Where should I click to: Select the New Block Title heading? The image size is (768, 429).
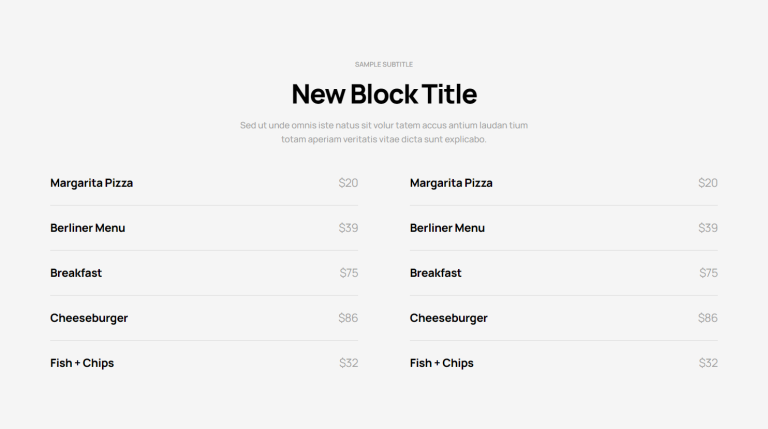[x=384, y=94]
